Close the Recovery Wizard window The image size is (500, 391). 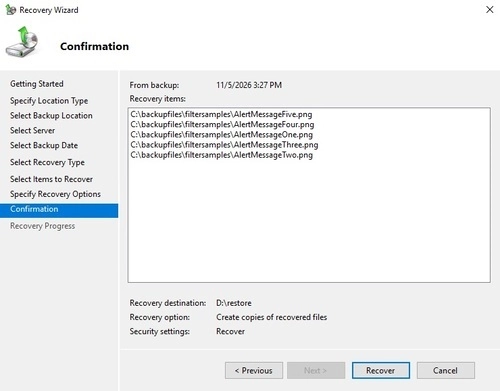[x=489, y=10]
